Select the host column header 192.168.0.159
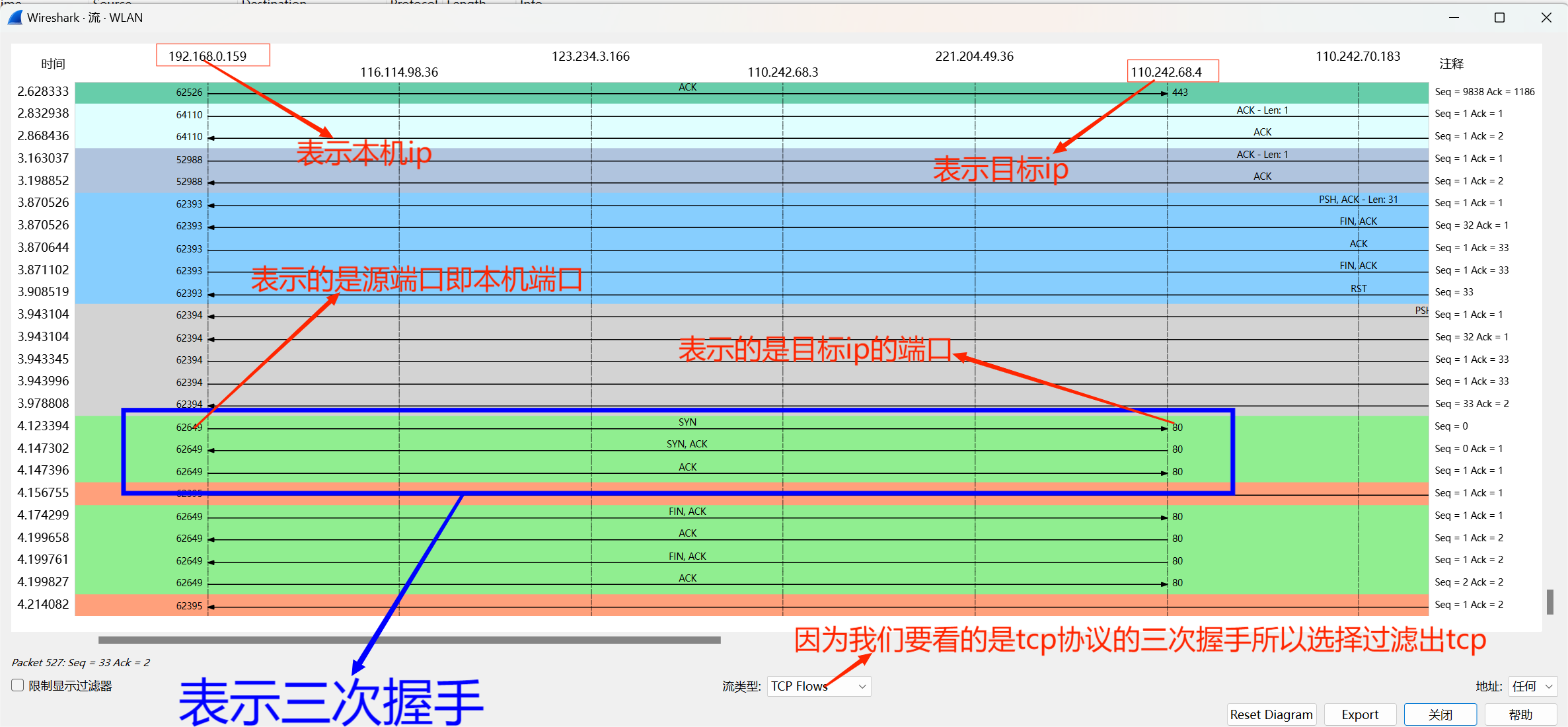 pos(207,56)
